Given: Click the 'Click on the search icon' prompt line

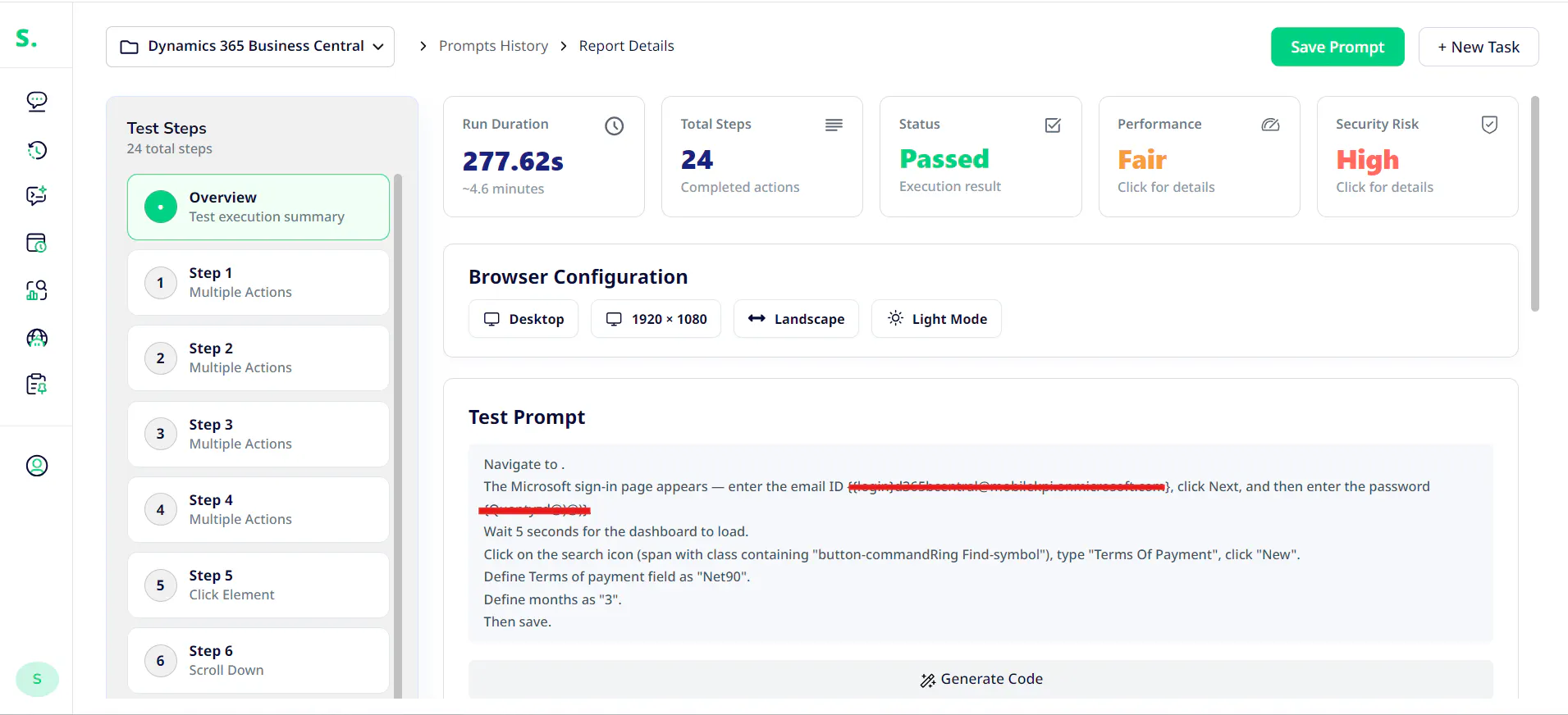Looking at the screenshot, I should coord(892,554).
